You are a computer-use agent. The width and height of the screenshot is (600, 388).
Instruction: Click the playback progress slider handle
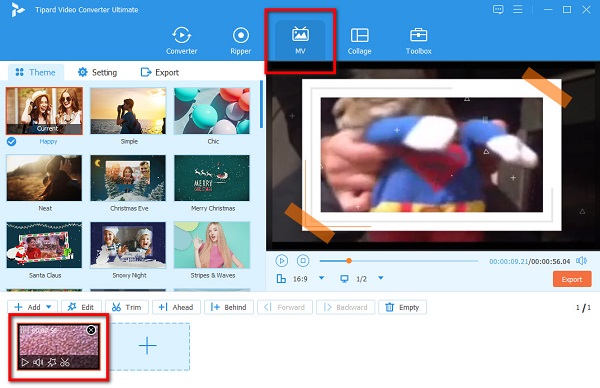(349, 261)
